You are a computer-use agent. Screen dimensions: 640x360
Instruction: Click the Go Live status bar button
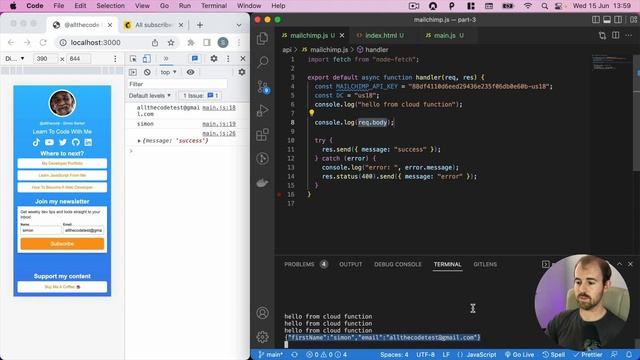520,354
